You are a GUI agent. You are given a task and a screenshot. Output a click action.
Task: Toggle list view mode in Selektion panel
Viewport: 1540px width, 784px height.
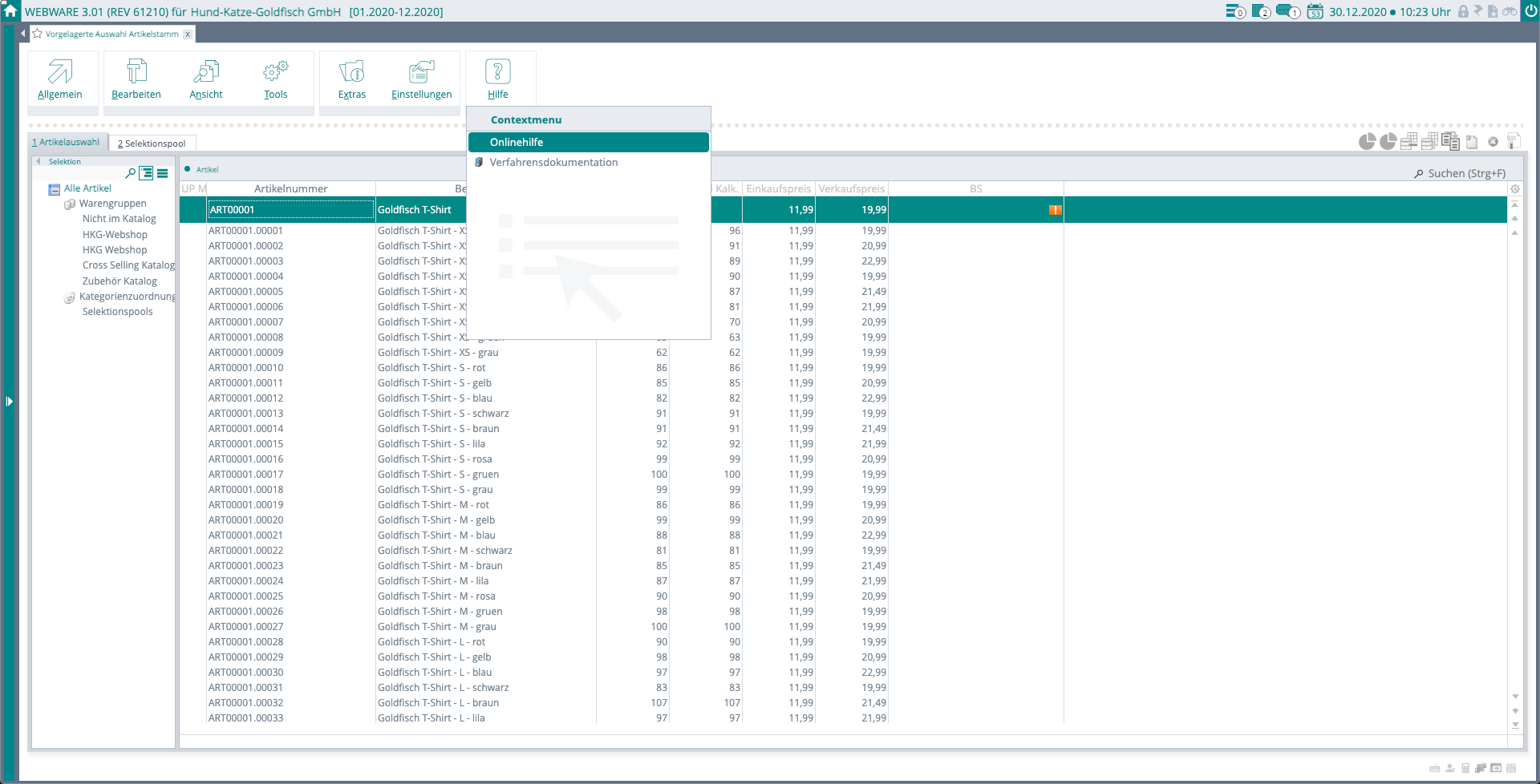163,173
